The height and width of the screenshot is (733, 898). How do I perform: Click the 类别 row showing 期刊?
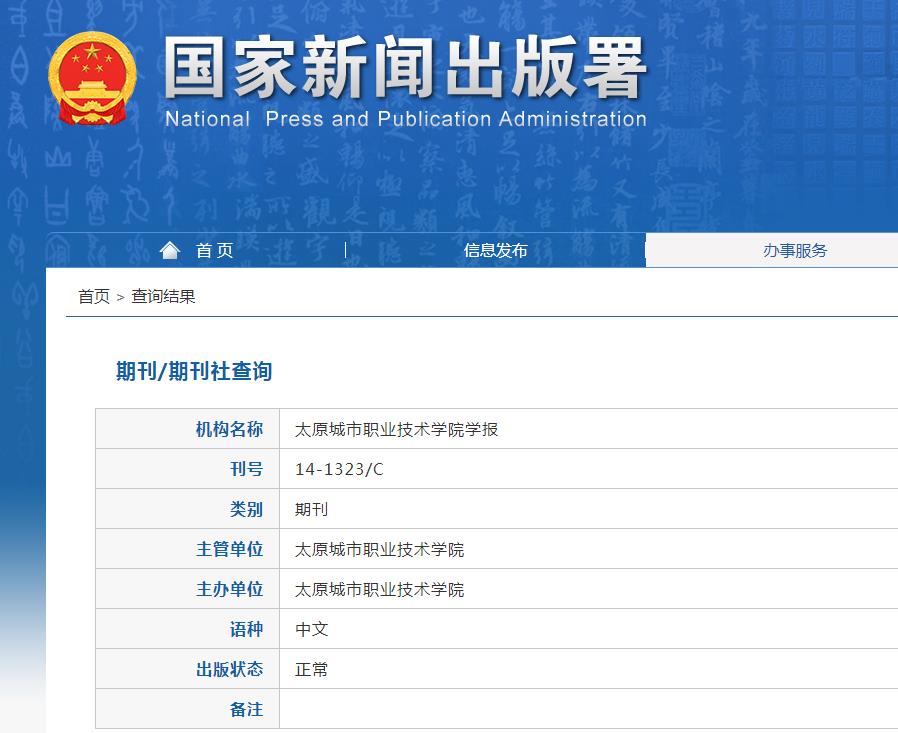coord(312,508)
